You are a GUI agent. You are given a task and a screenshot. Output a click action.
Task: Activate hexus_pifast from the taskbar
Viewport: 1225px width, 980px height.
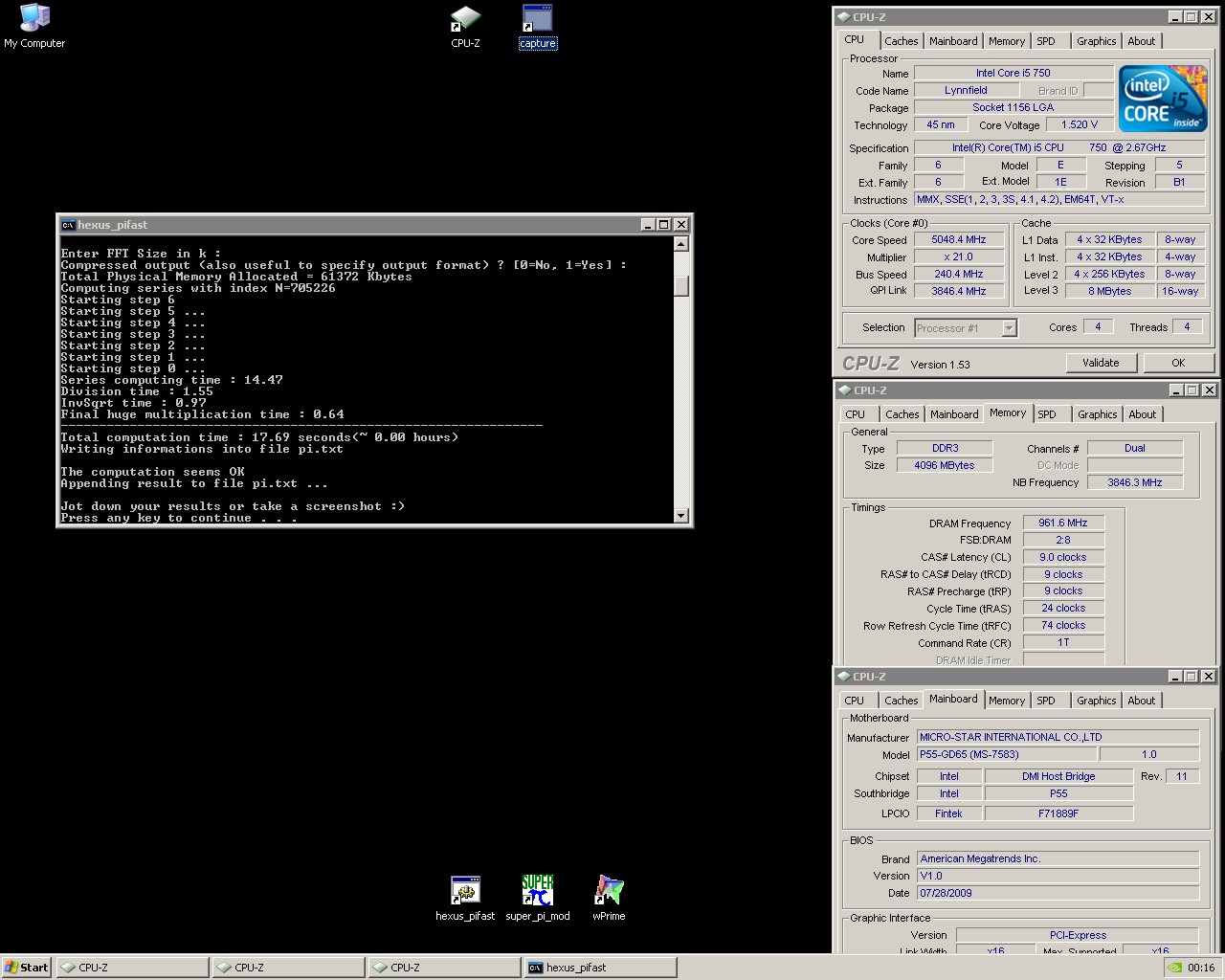pos(600,968)
